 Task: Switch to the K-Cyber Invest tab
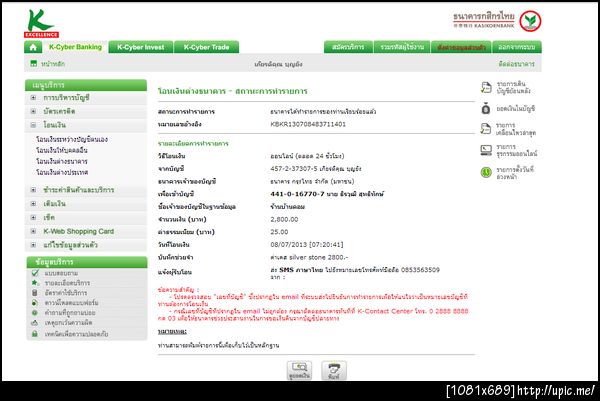[x=141, y=47]
